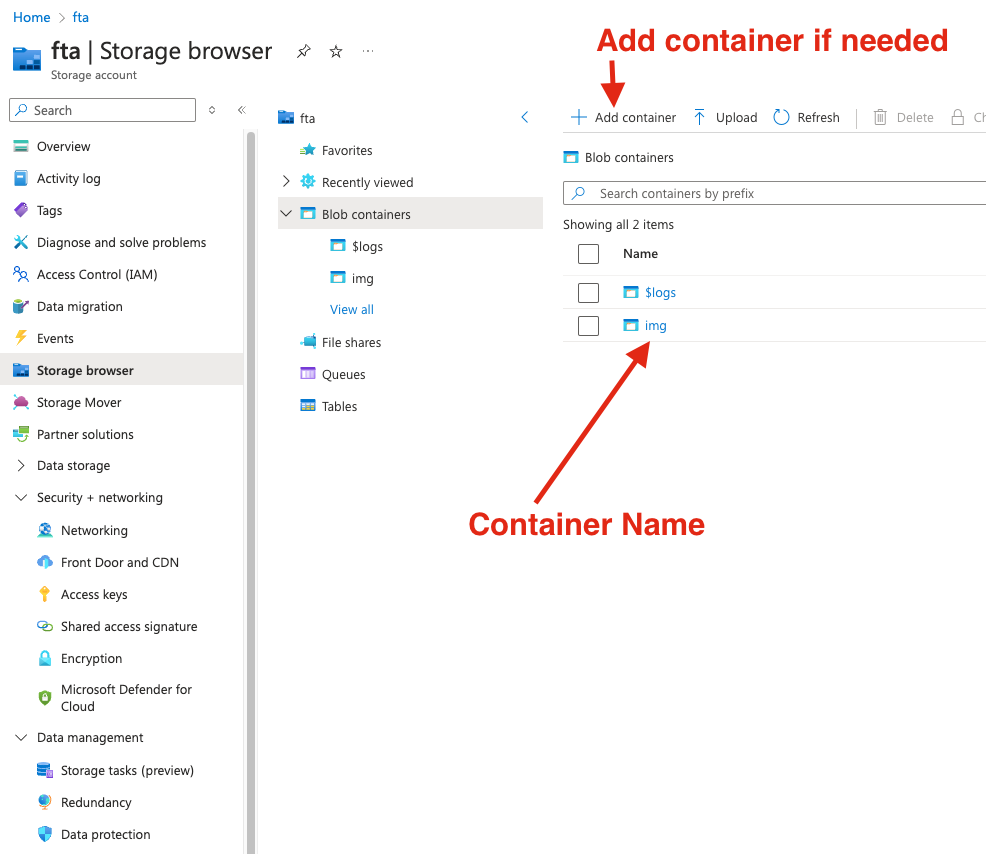The height and width of the screenshot is (854, 986).
Task: Click the Storage tasks (preview) icon
Action: 45,770
